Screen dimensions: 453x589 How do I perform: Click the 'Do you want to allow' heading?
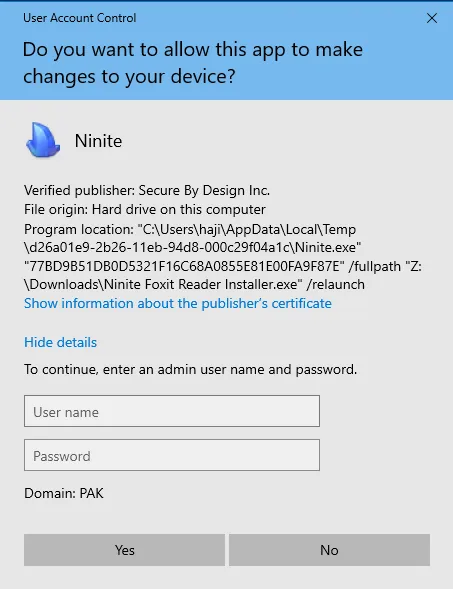pyautogui.click(x=193, y=63)
